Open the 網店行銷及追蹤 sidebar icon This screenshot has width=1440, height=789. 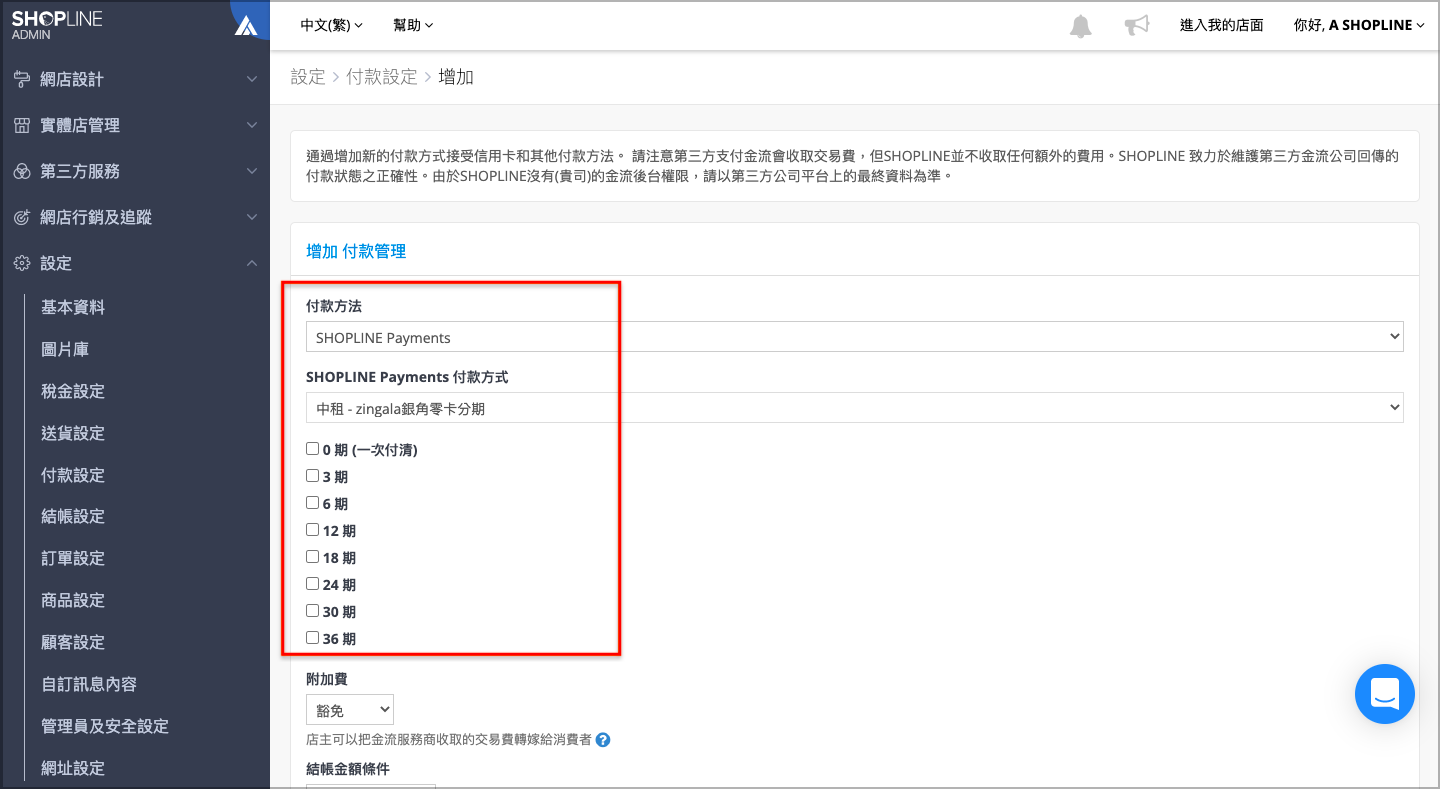22,217
